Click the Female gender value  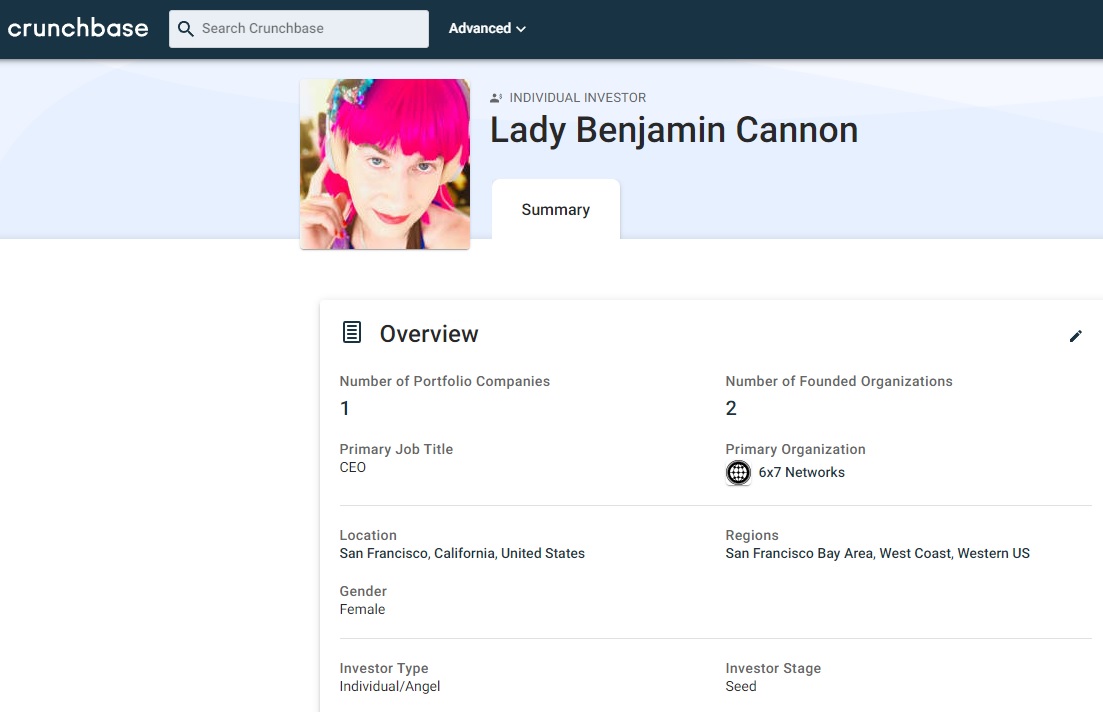pos(362,609)
